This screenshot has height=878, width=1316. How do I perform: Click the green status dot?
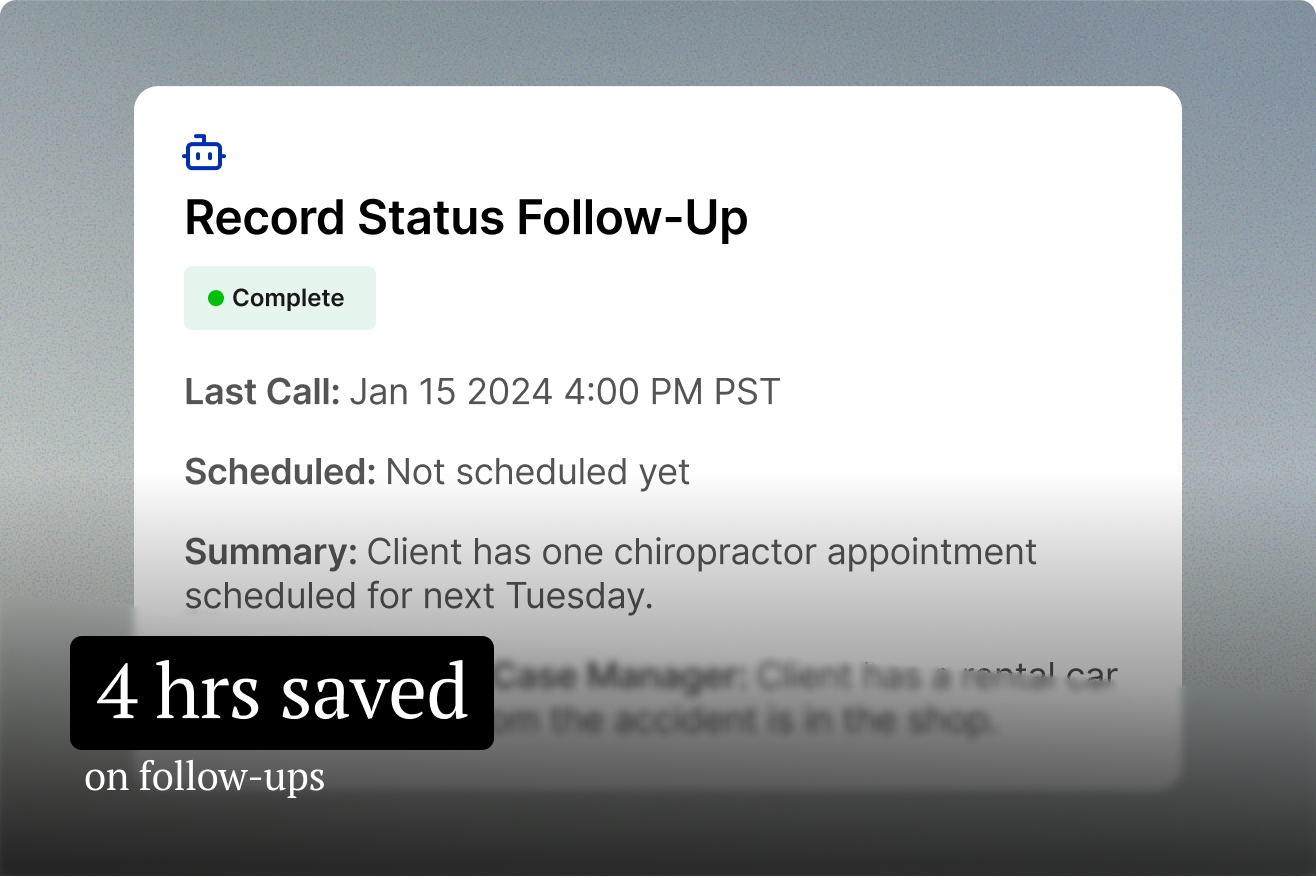pyautogui.click(x=215, y=298)
